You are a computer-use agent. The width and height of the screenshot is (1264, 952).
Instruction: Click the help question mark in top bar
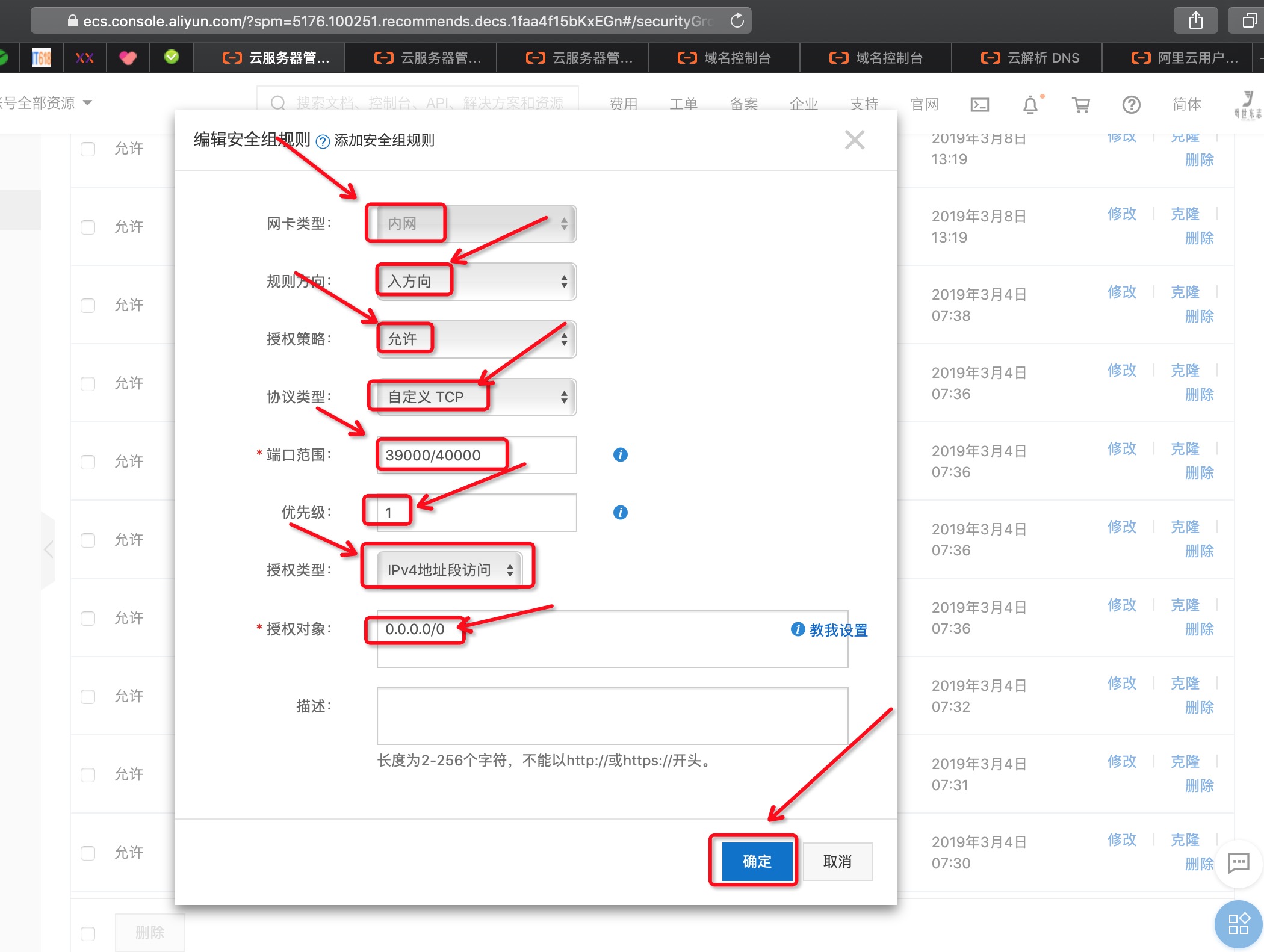pos(1131,105)
